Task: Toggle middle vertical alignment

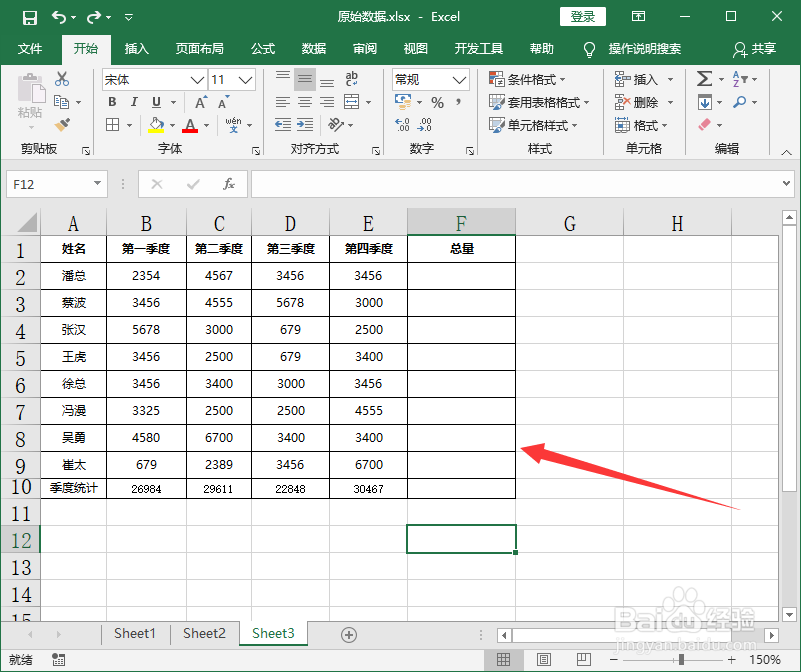Action: [x=305, y=79]
